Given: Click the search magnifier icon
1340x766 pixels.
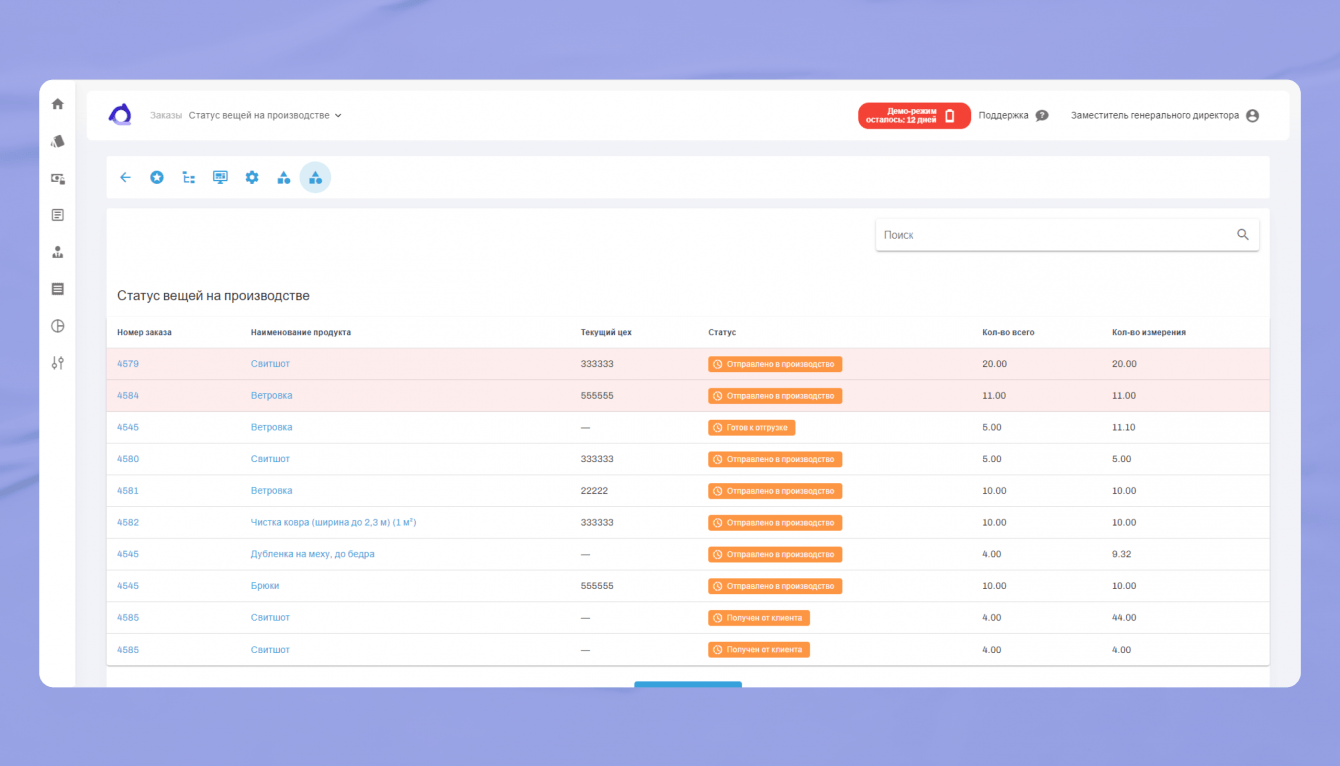Looking at the screenshot, I should (1243, 235).
